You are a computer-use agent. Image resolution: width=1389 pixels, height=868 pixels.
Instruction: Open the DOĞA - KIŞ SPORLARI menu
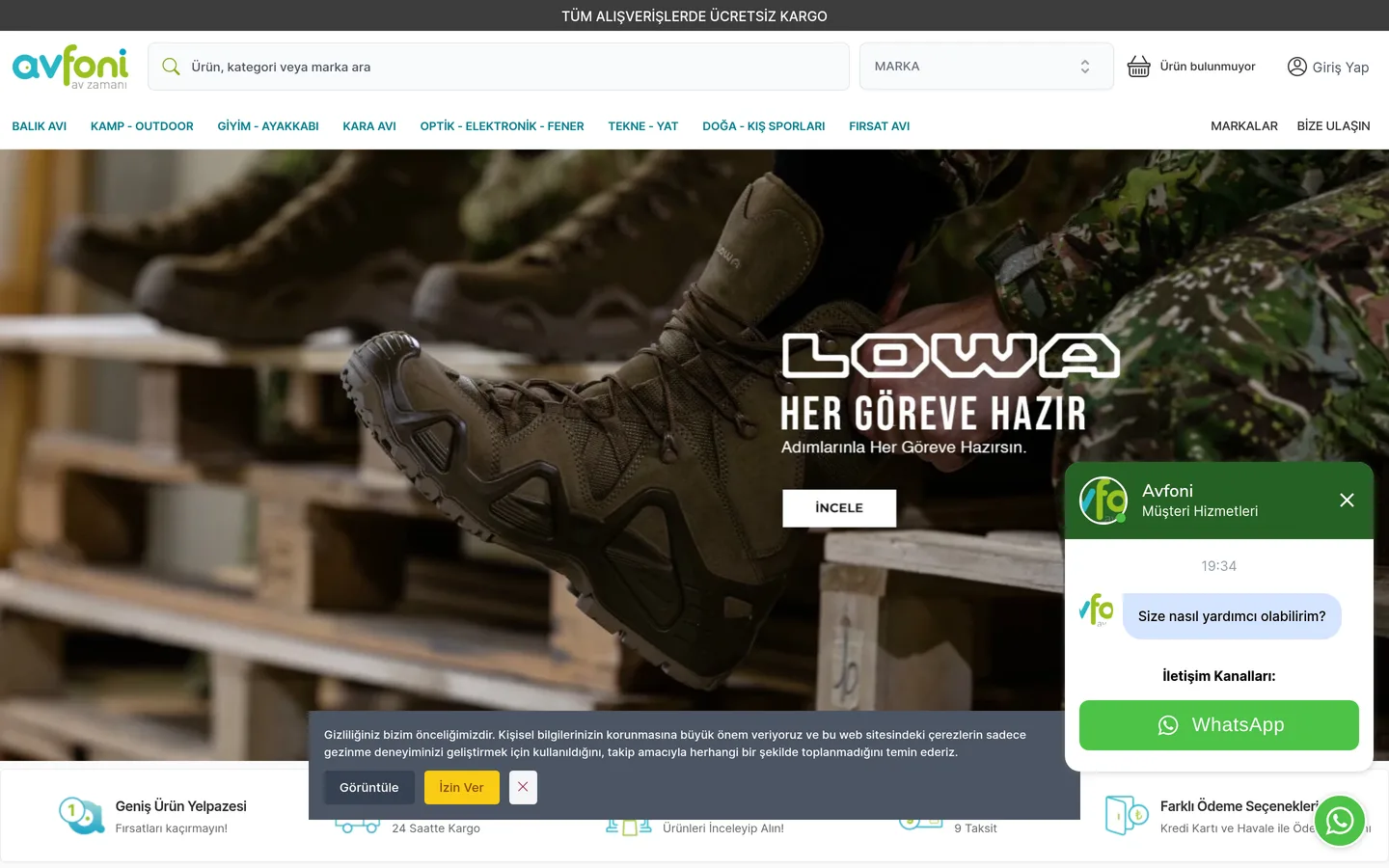764,126
